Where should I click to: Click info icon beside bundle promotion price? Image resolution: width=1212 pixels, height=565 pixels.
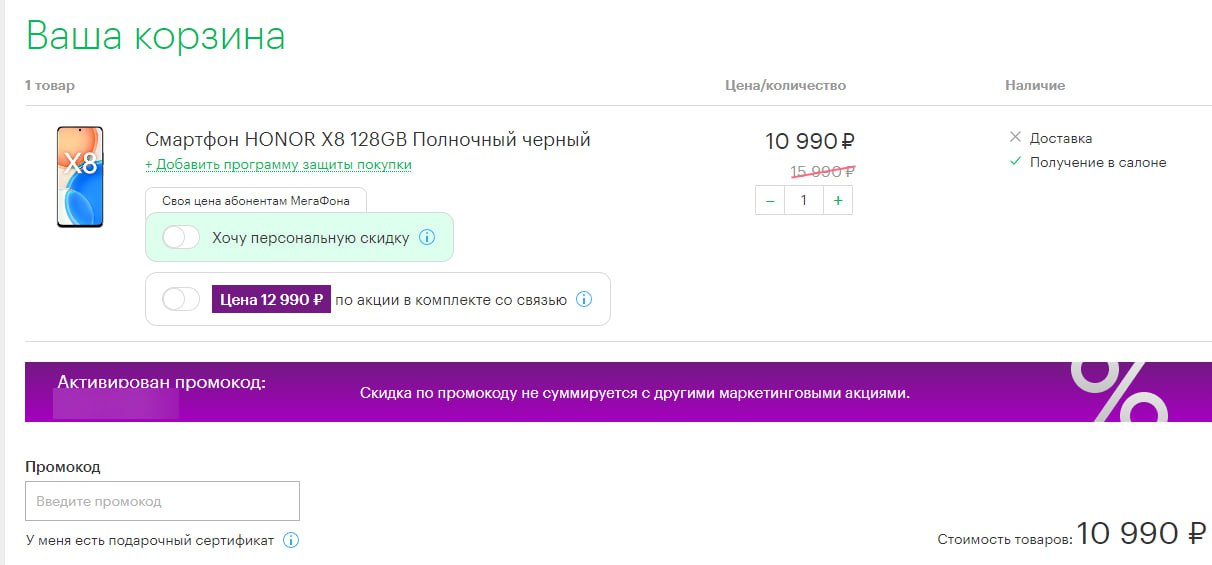point(584,299)
